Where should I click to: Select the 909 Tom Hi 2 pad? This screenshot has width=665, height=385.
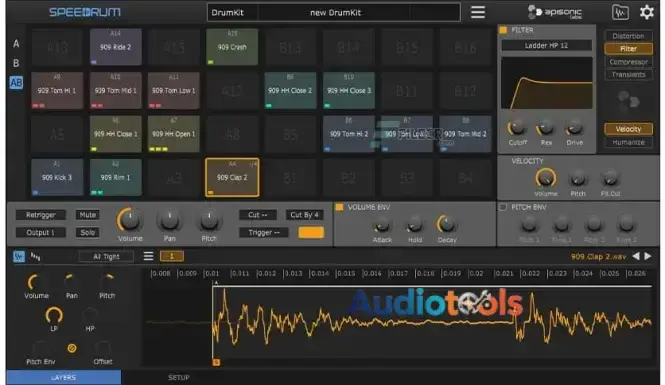[x=349, y=134]
